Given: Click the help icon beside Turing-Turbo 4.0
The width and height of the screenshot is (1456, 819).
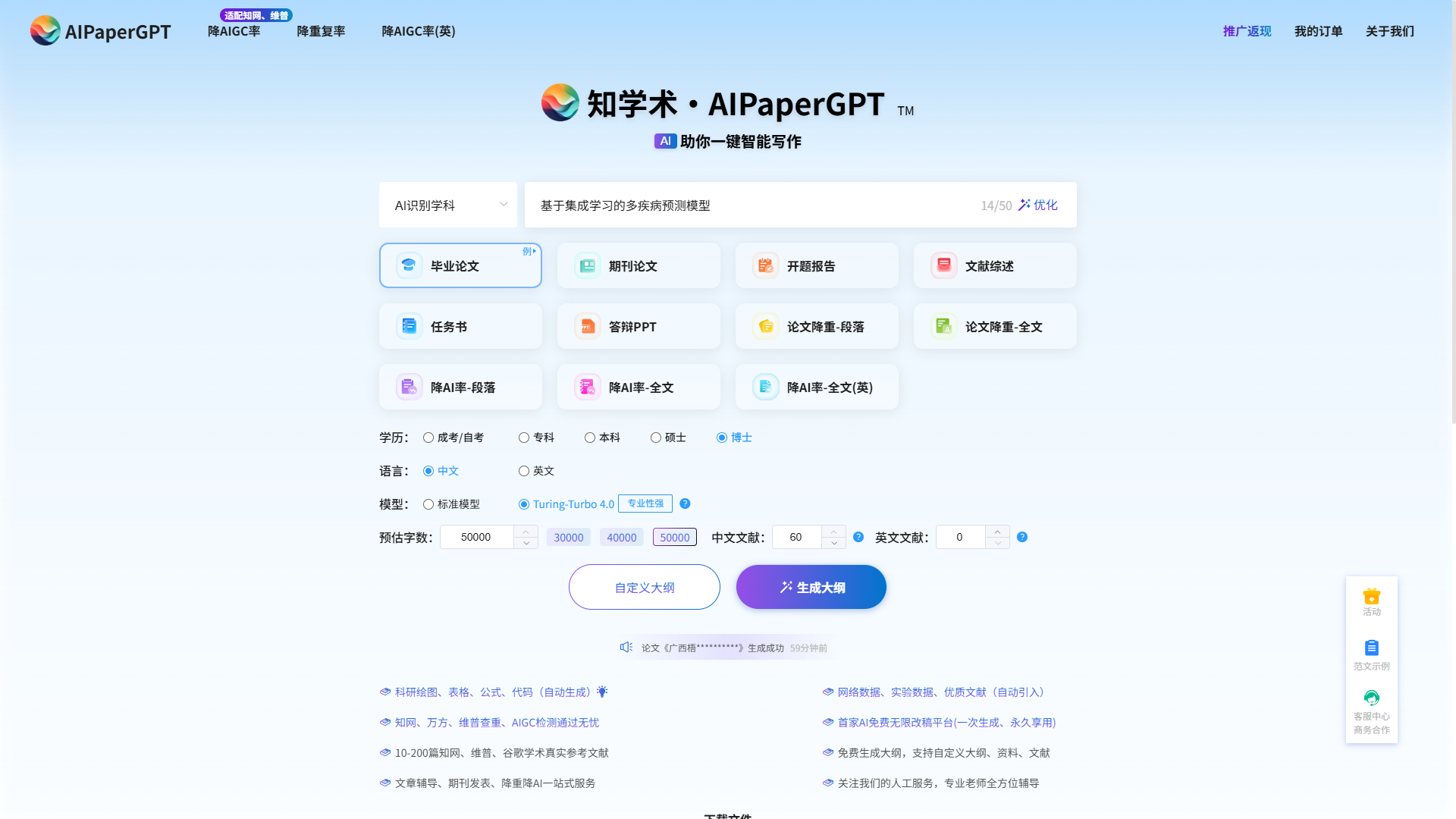Looking at the screenshot, I should (x=685, y=504).
